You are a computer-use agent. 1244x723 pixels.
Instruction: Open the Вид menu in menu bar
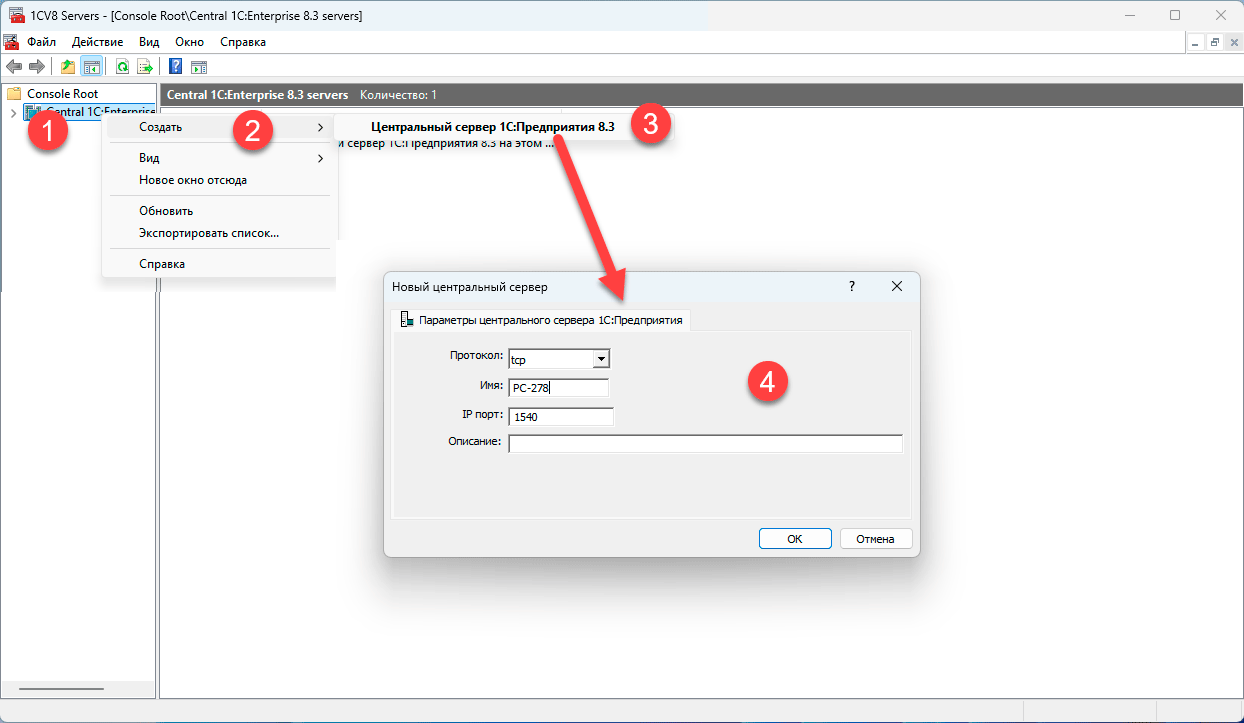(149, 42)
